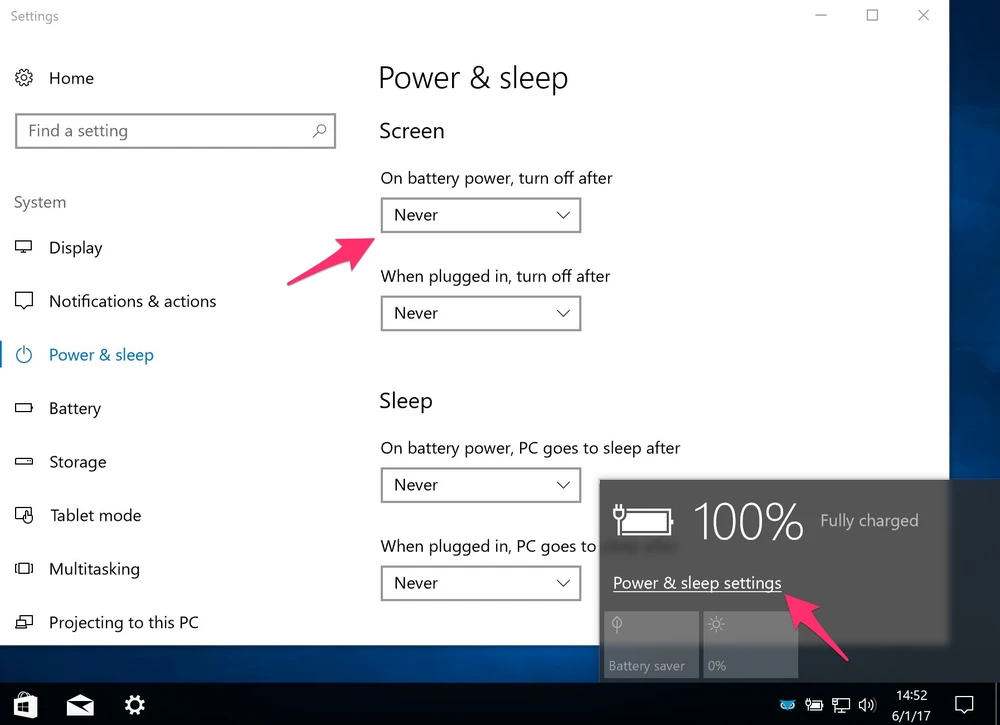Open the Mail app in taskbar
The height and width of the screenshot is (725, 1000).
80,705
